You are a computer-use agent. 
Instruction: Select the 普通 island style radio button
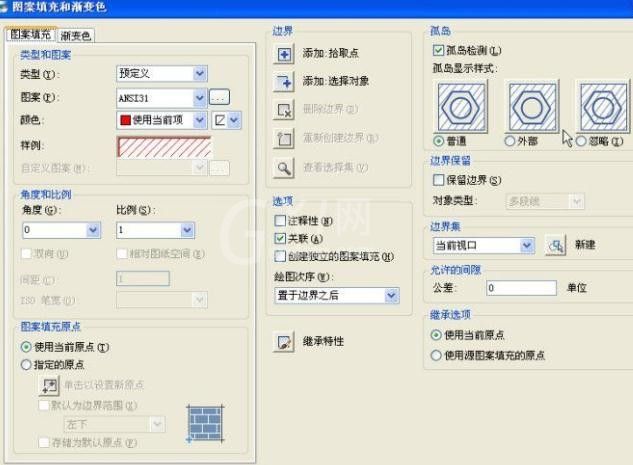coord(438,141)
